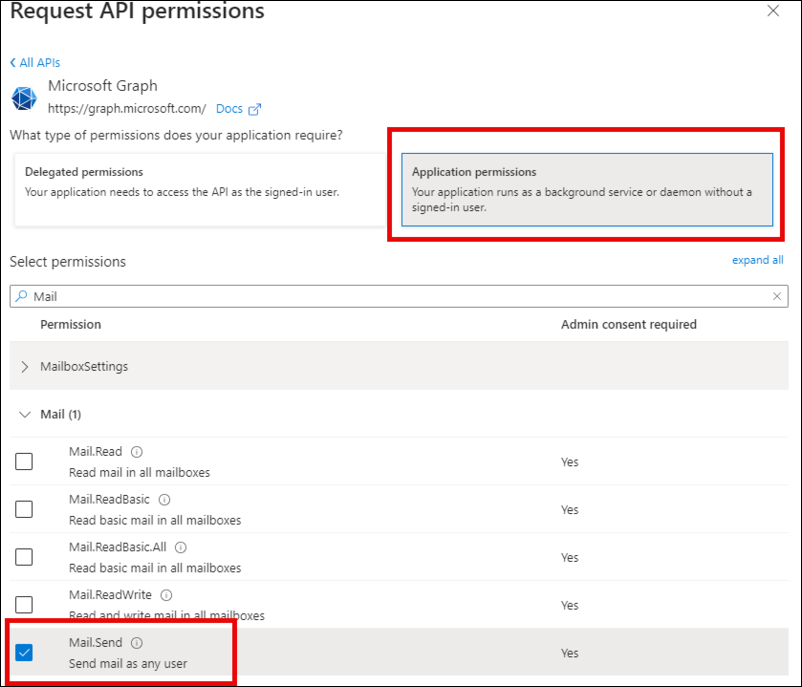Click the info icon beside Mail.ReadBasic
The width and height of the screenshot is (802, 687).
pyautogui.click(x=164, y=500)
